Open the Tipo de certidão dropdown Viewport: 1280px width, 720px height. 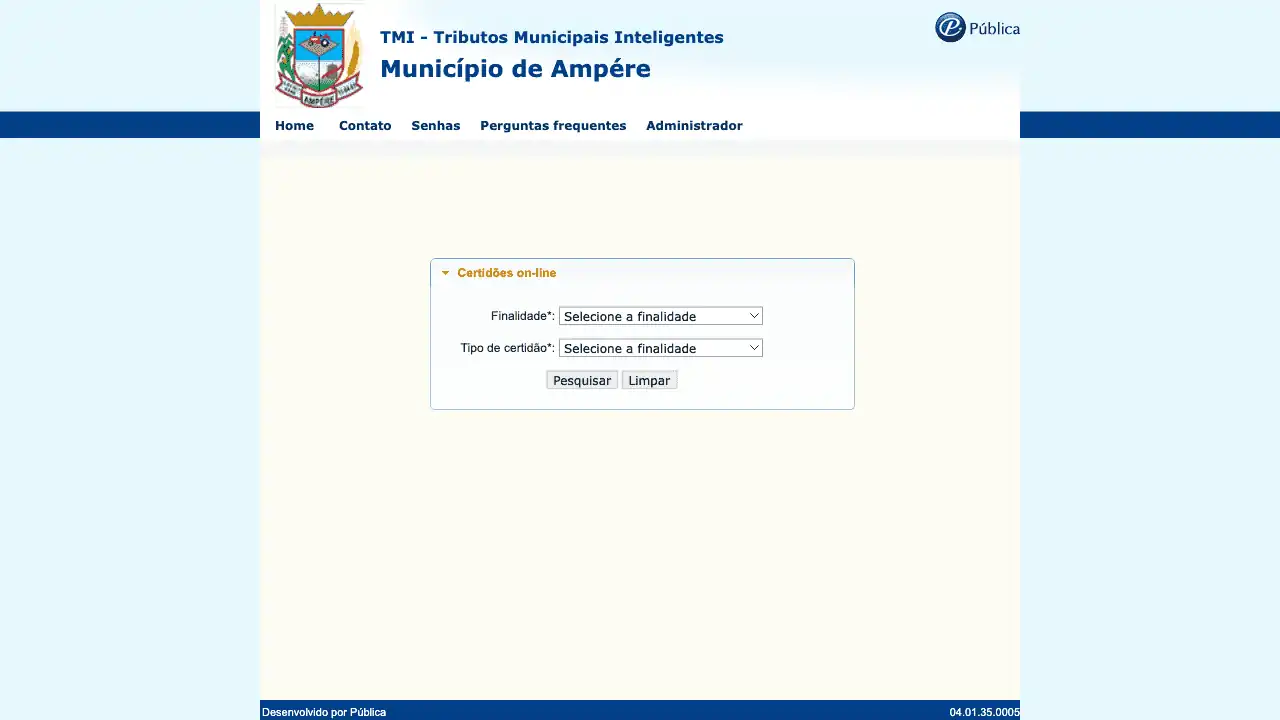click(x=660, y=348)
